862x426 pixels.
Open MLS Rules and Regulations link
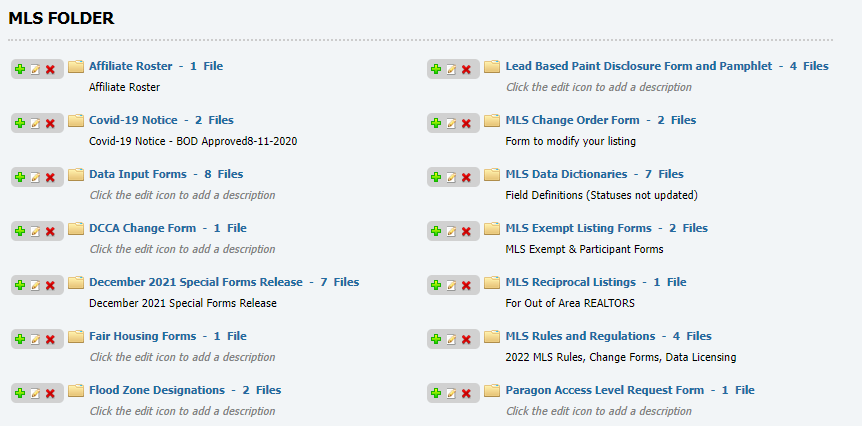(x=609, y=336)
